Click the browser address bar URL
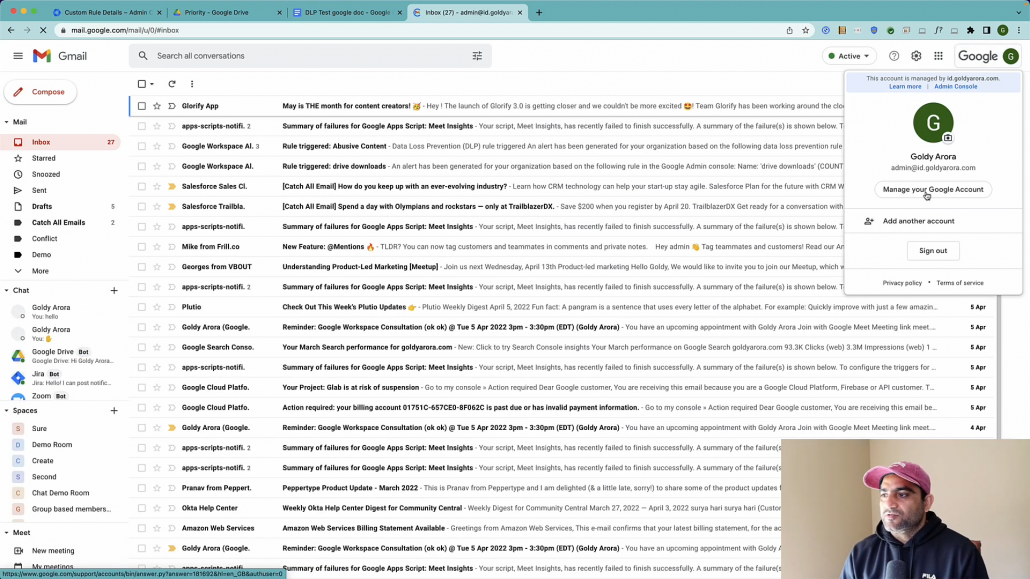 pyautogui.click(x=125, y=30)
